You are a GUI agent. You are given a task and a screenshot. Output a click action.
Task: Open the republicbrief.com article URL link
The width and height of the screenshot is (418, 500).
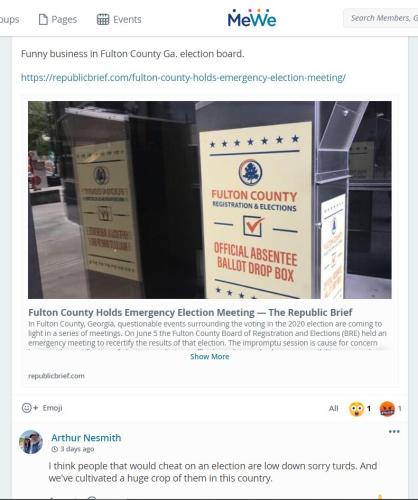pos(183,78)
